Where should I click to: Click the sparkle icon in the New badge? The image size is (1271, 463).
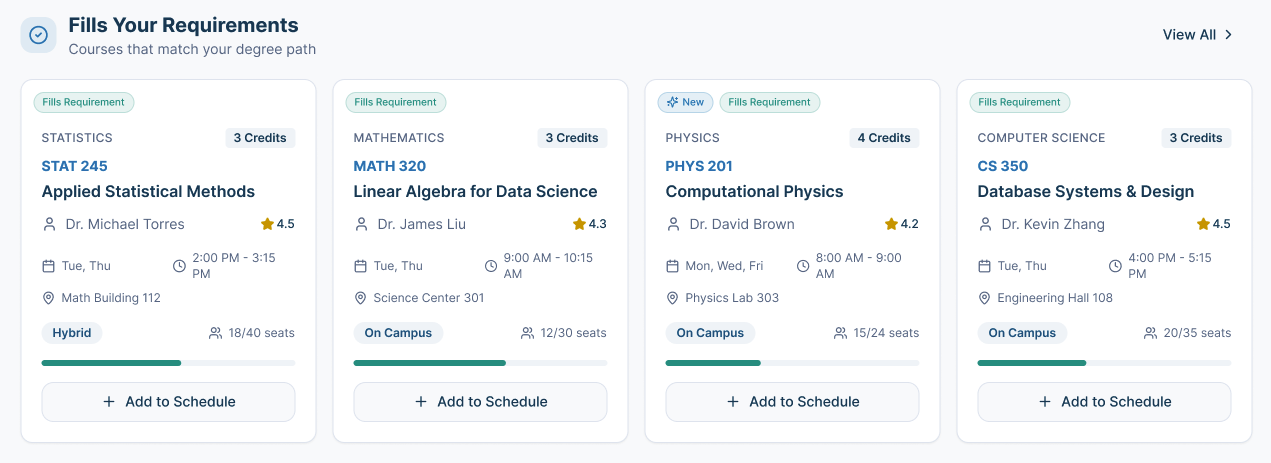click(673, 102)
